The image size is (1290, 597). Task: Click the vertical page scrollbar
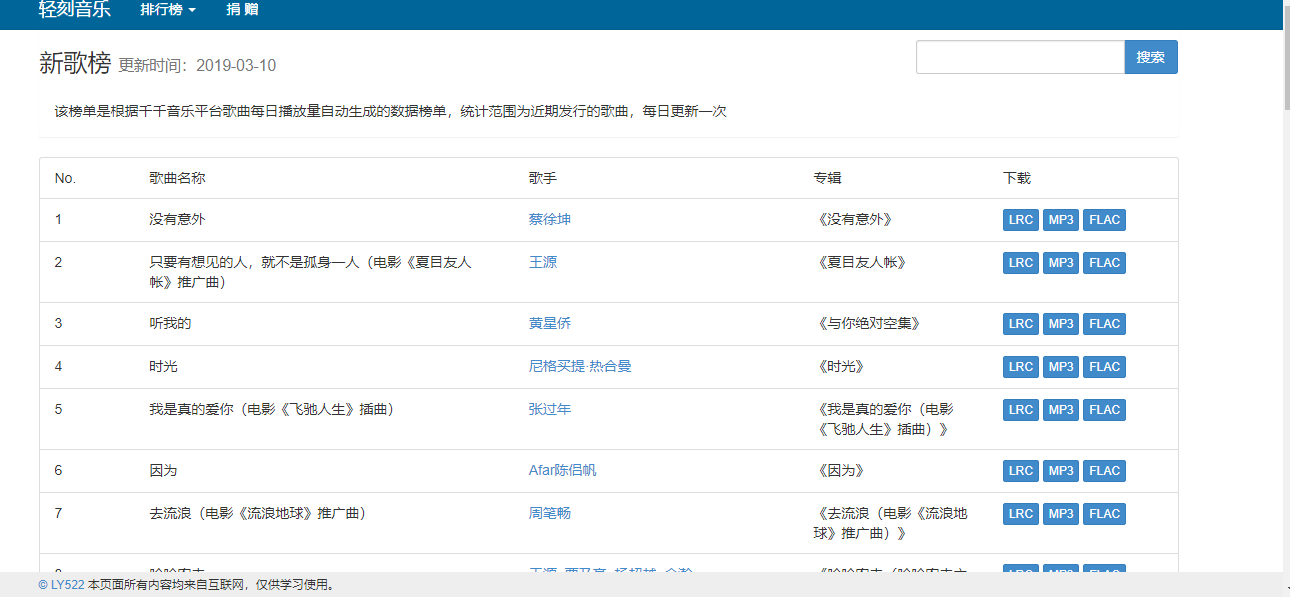(x=1285, y=300)
